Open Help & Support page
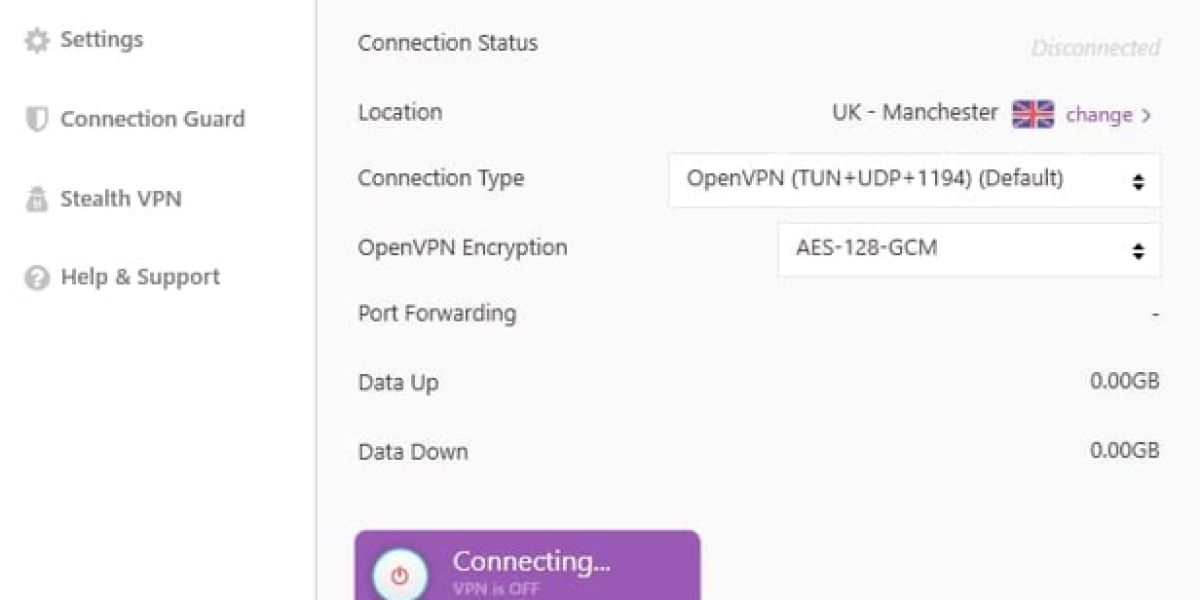The image size is (1200, 600). tap(140, 277)
